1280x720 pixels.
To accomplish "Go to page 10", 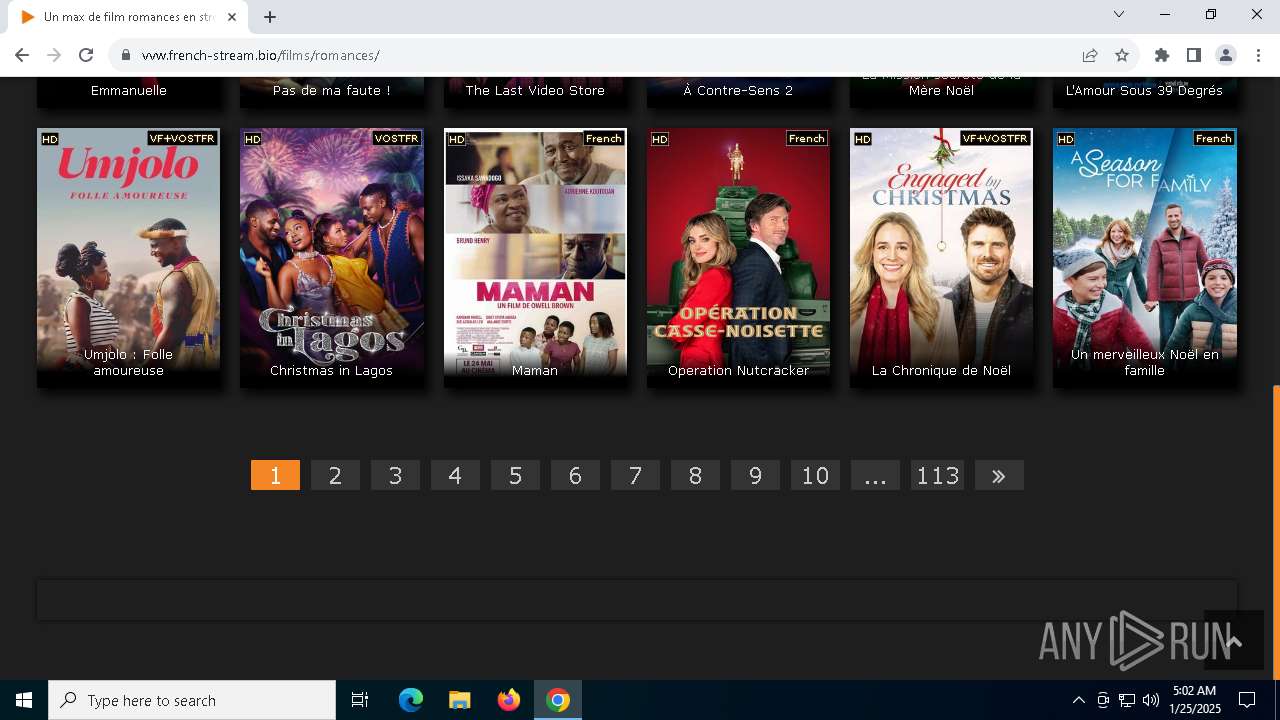I will (x=815, y=475).
